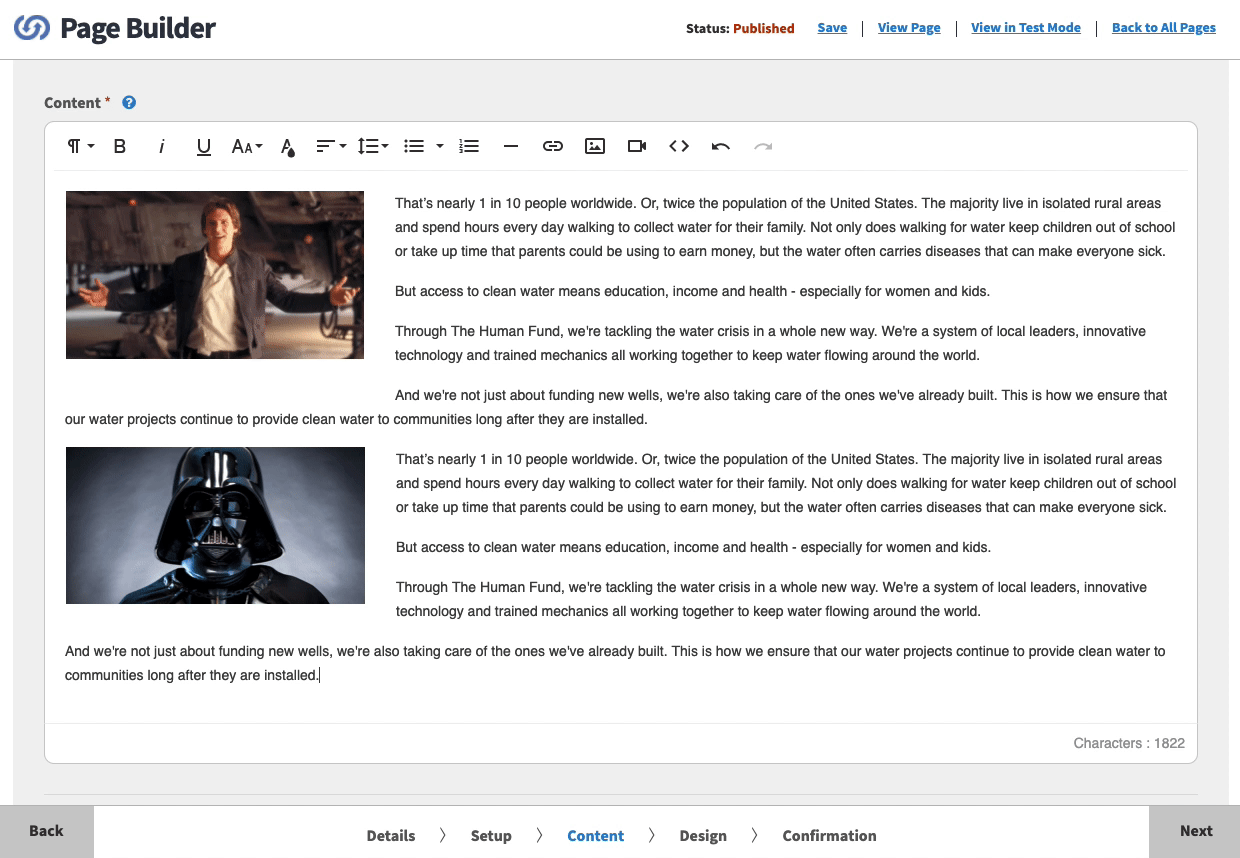Select the Content step
The height and width of the screenshot is (858, 1240).
pos(596,836)
